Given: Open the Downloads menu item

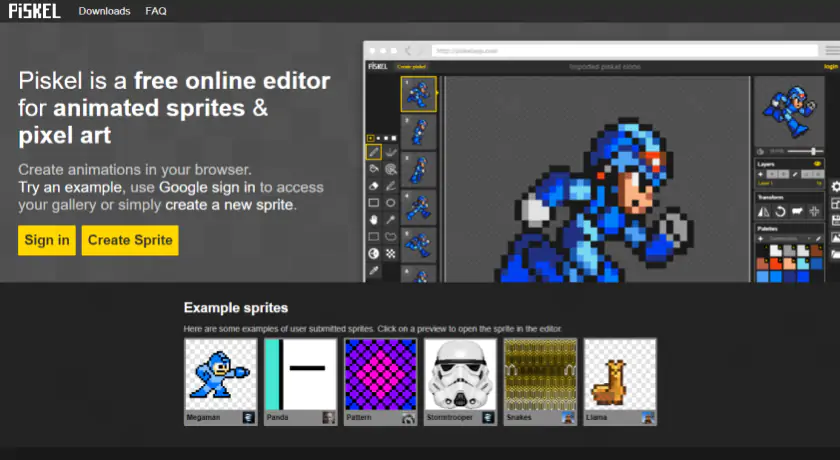Looking at the screenshot, I should click(x=104, y=11).
